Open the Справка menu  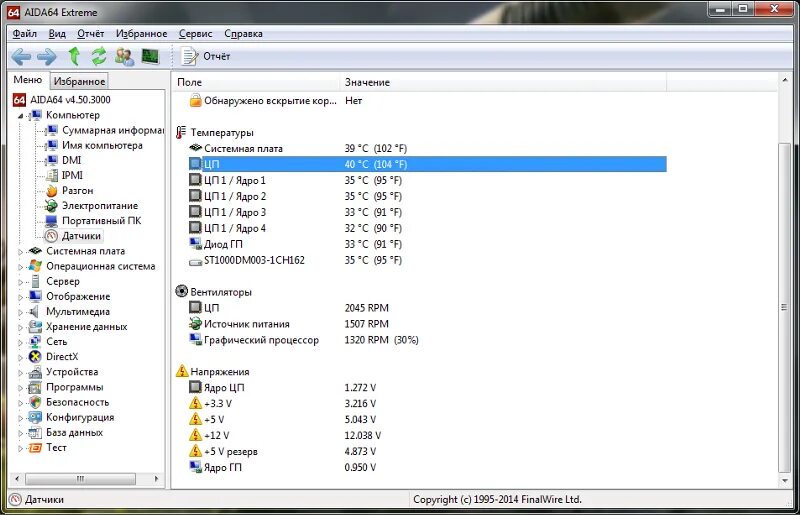point(243,34)
